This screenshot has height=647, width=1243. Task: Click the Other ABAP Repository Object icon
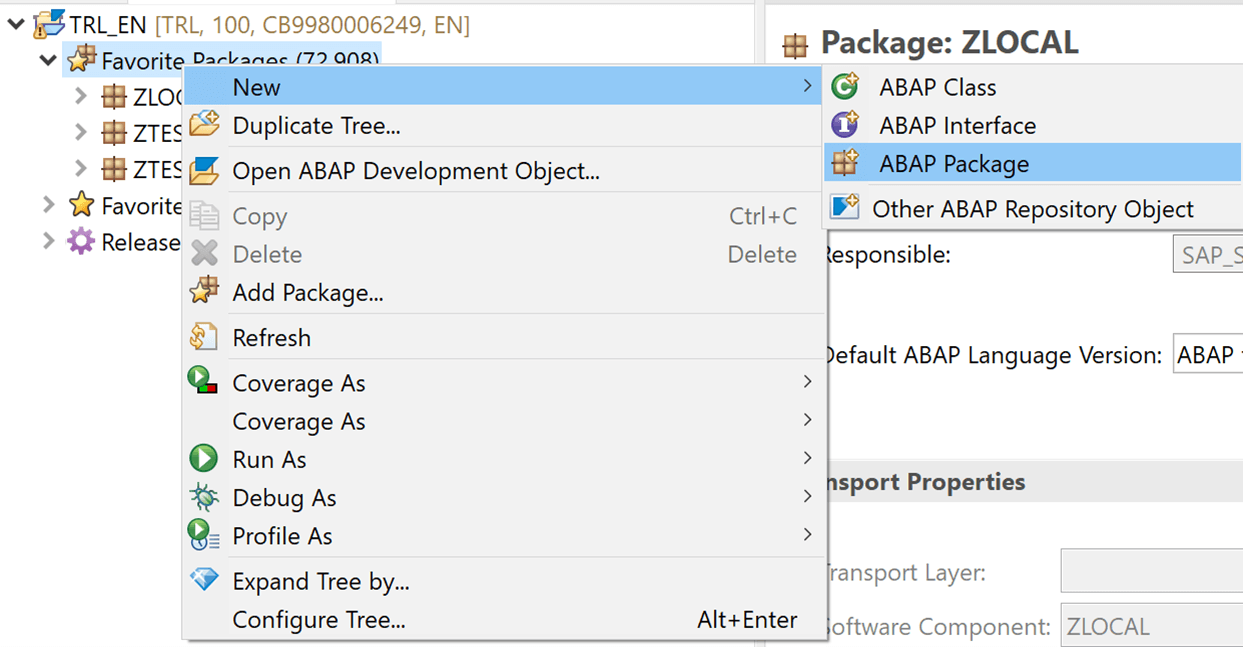pyautogui.click(x=845, y=208)
